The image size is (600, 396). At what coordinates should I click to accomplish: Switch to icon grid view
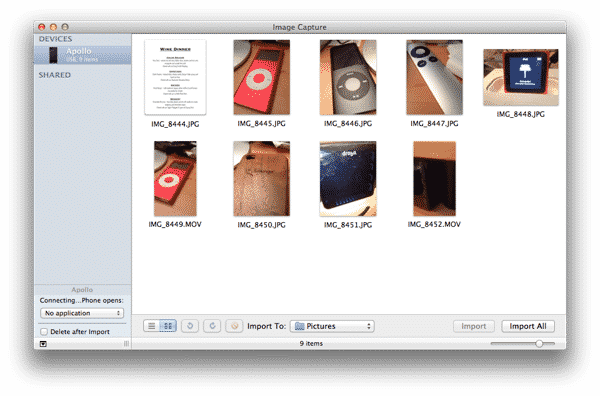(168, 326)
